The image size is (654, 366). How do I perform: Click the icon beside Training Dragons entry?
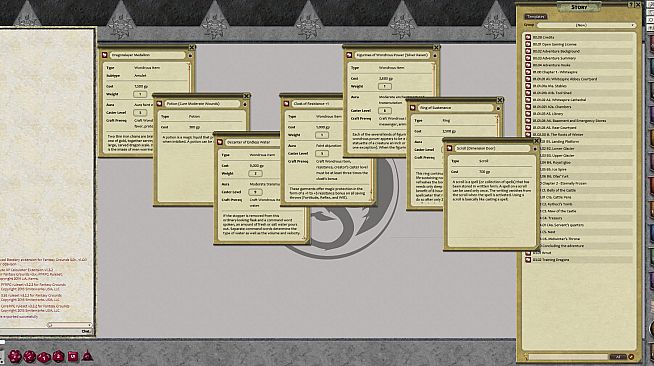(x=528, y=260)
